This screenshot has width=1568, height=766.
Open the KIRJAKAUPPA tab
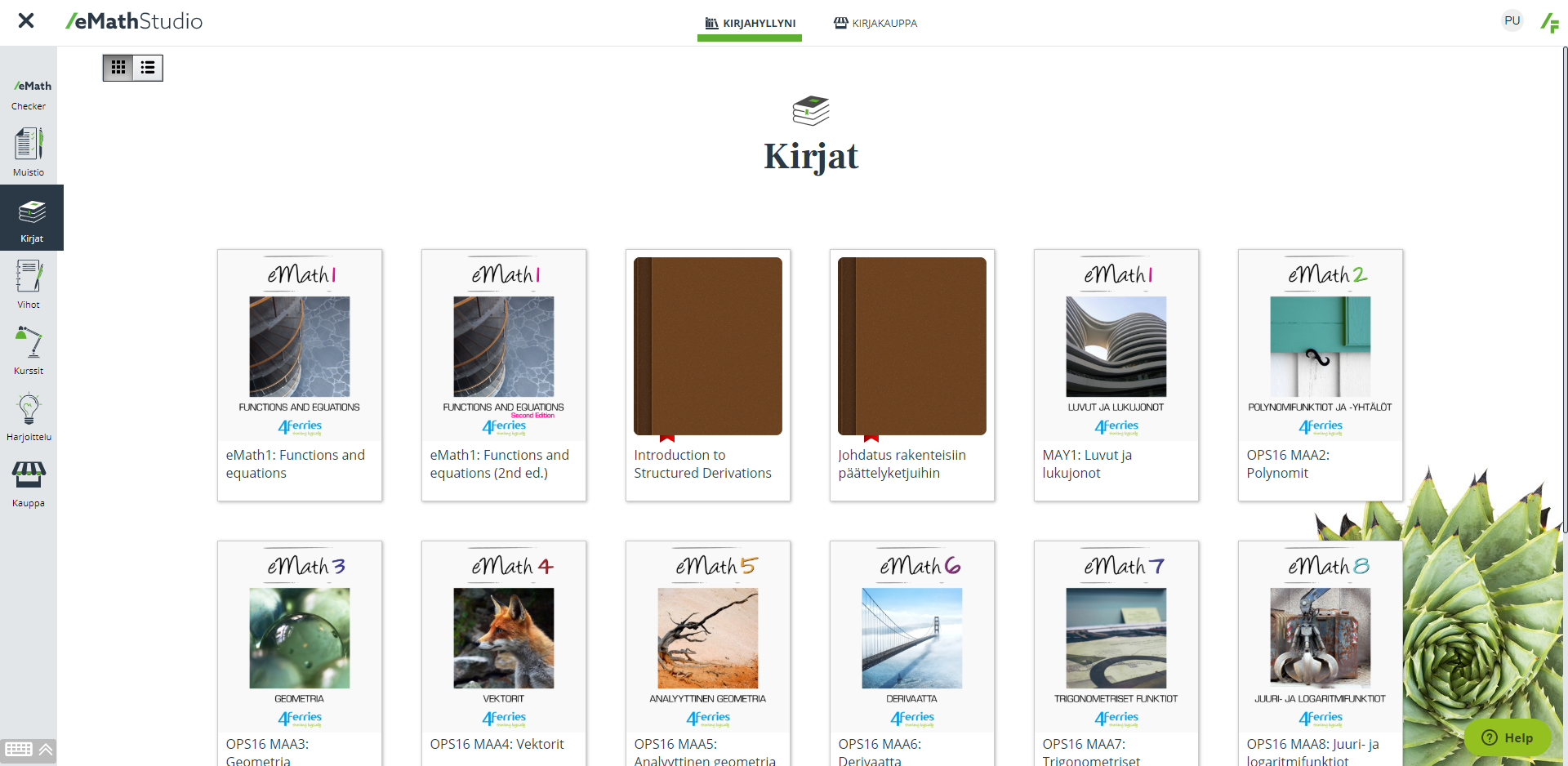coord(875,23)
